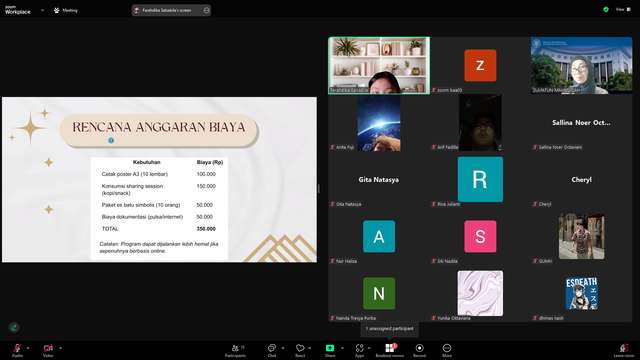Click the Meeting paw icon
The height and width of the screenshot is (360, 640).
point(57,10)
